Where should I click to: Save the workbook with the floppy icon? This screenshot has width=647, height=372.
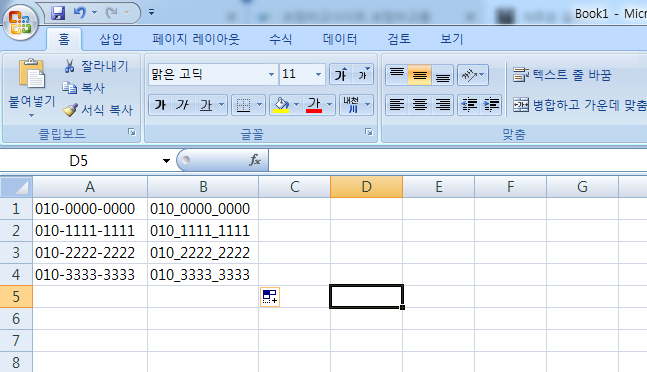pos(58,13)
